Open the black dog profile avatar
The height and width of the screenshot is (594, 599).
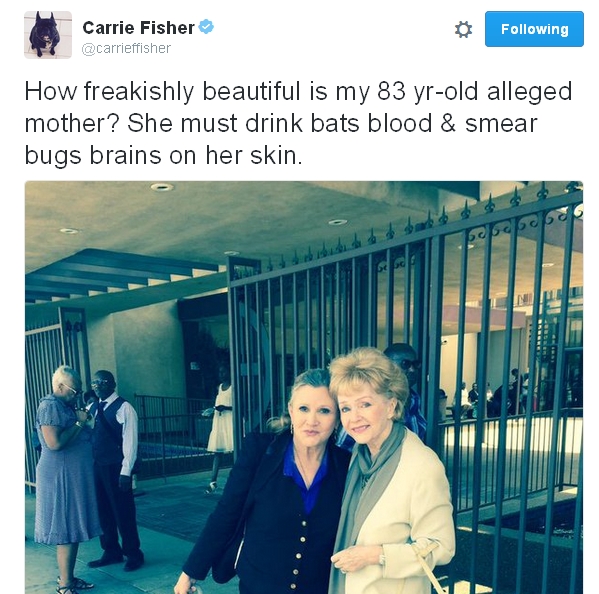tap(48, 35)
